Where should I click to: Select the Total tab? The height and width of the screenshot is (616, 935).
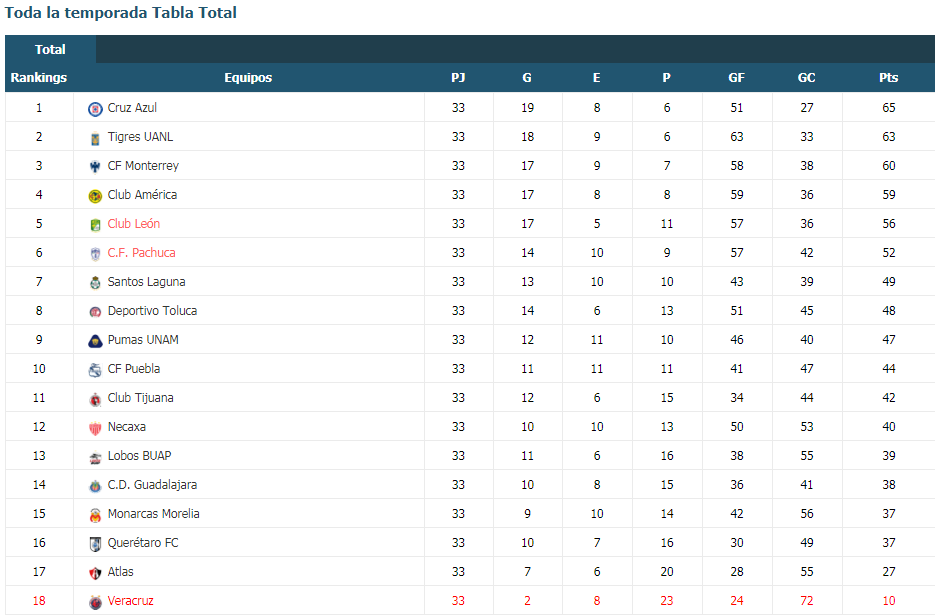(x=50, y=49)
